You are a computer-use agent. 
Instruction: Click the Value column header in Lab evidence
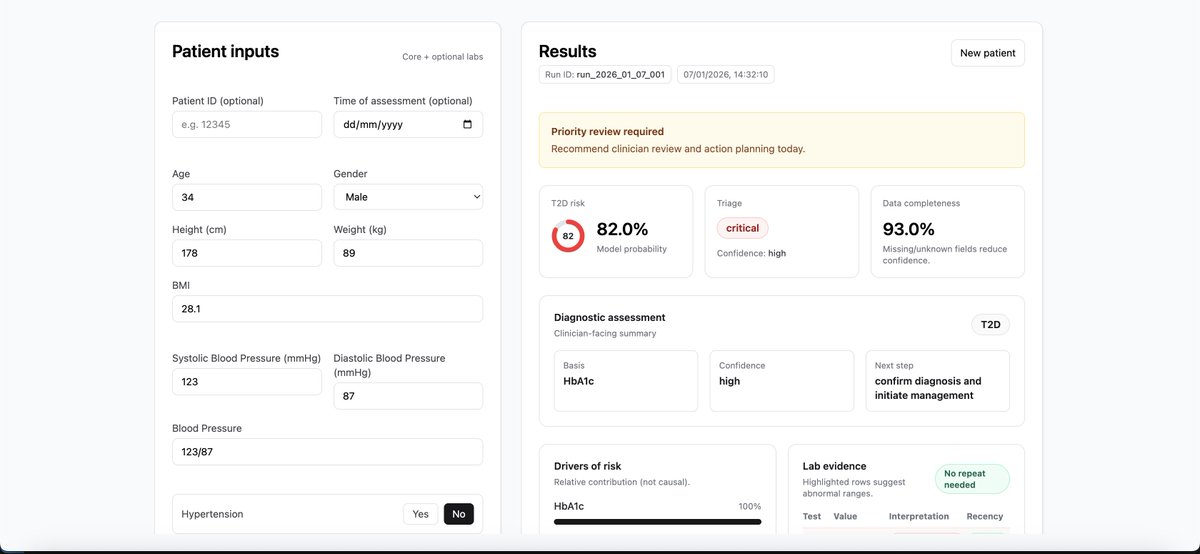tap(845, 517)
